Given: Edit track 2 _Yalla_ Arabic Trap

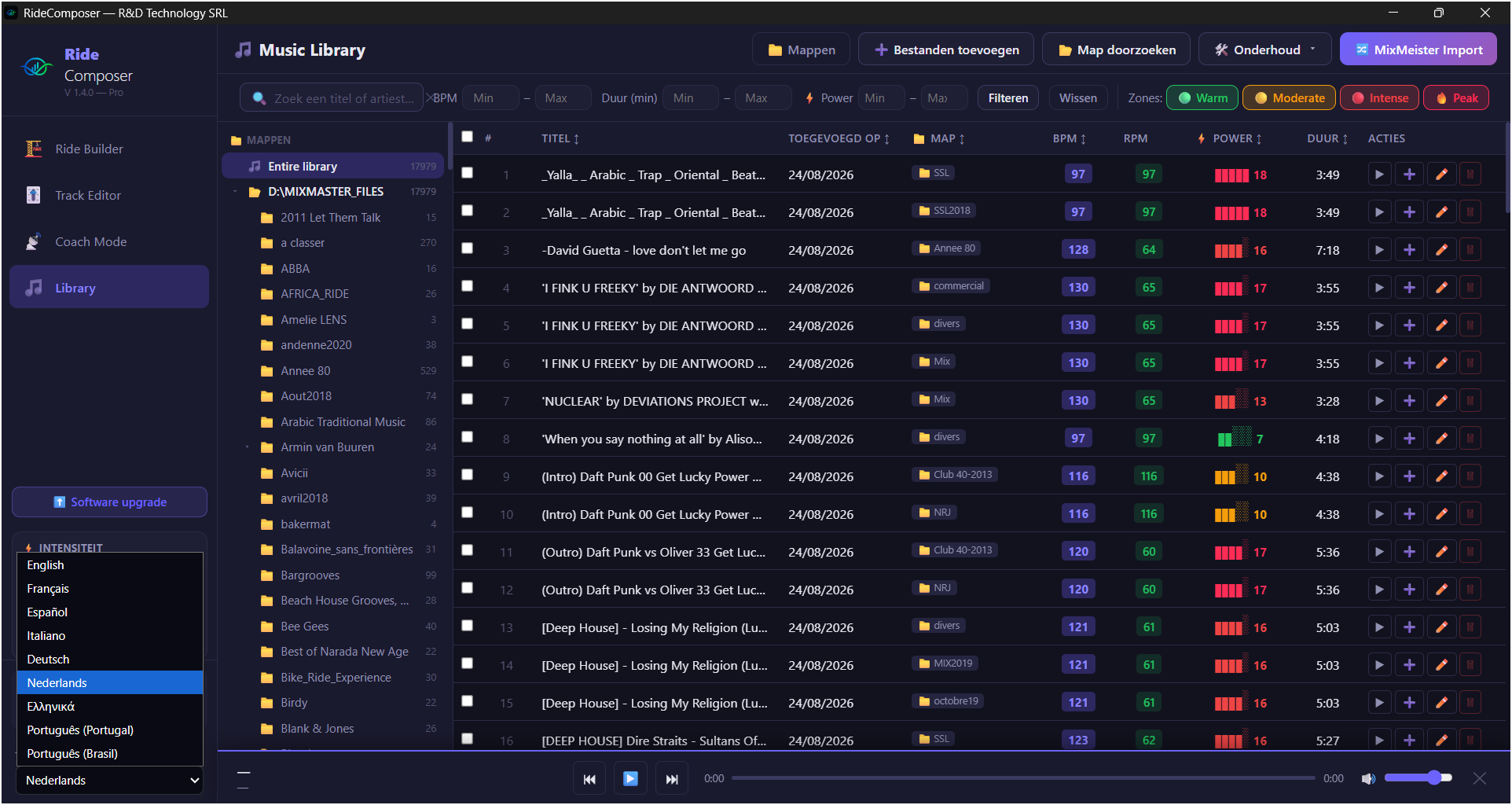Looking at the screenshot, I should coord(1441,212).
